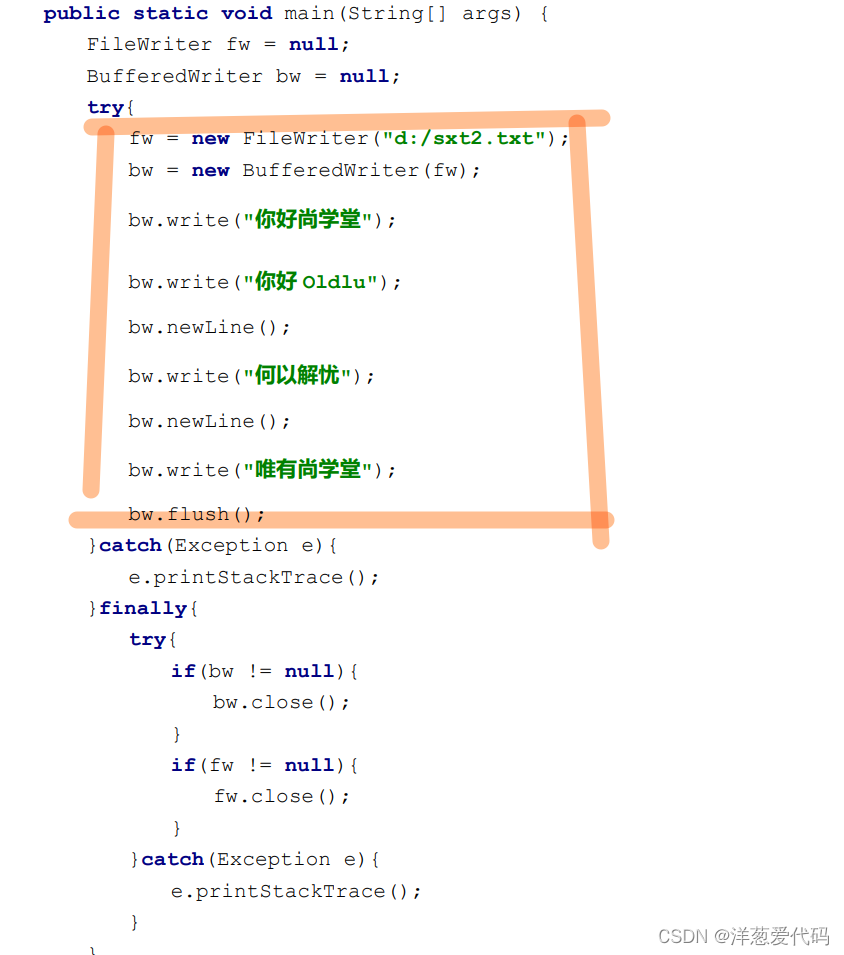
Task: Click the line bw.write("何以解忧");
Action: coord(251,375)
